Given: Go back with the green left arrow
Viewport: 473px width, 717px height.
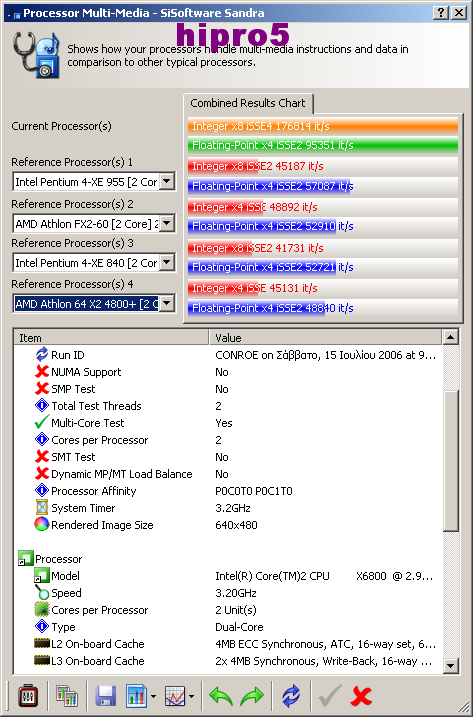Looking at the screenshot, I should 221,696.
